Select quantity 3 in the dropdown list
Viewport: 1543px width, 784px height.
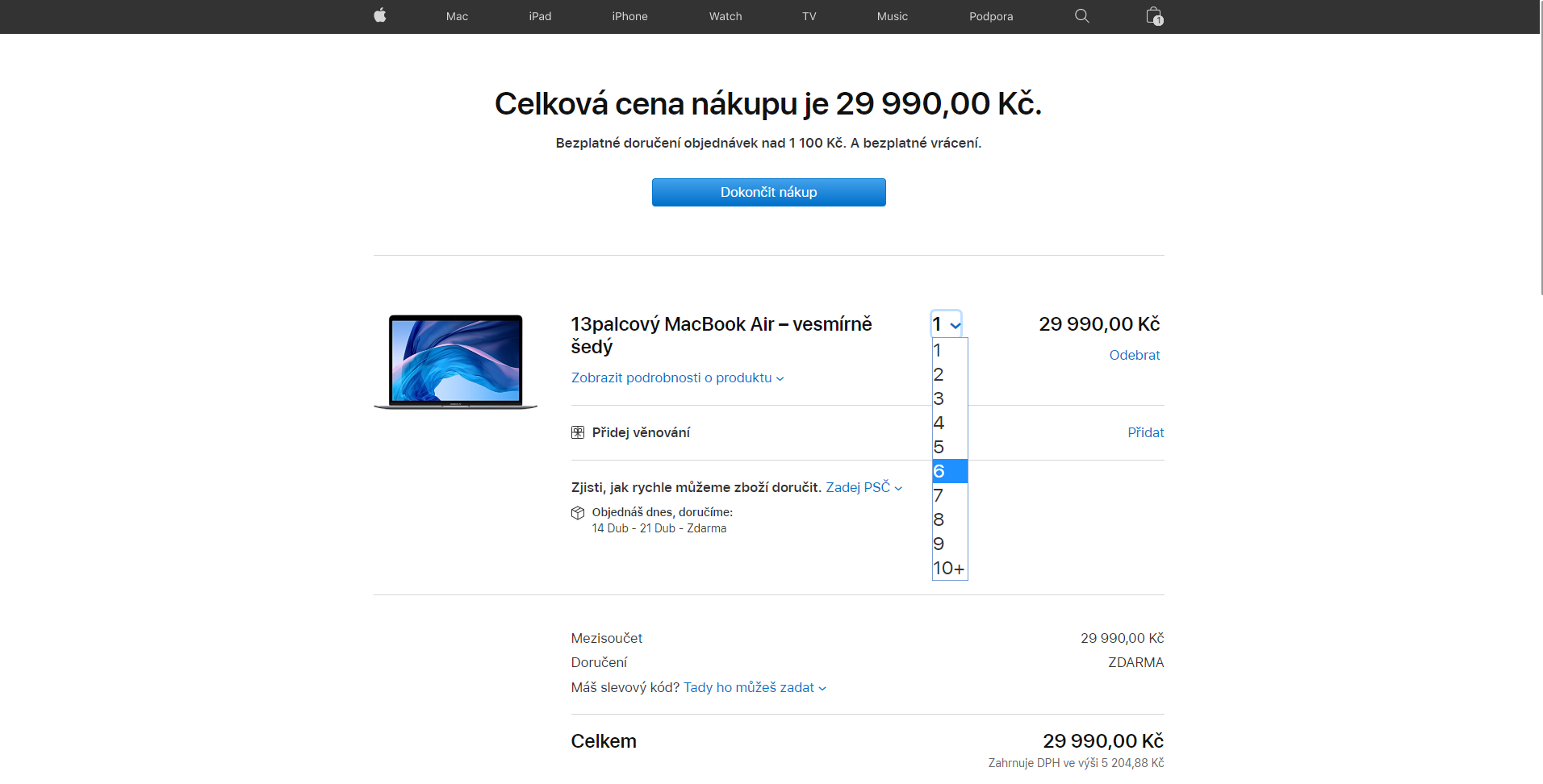pyautogui.click(x=950, y=398)
